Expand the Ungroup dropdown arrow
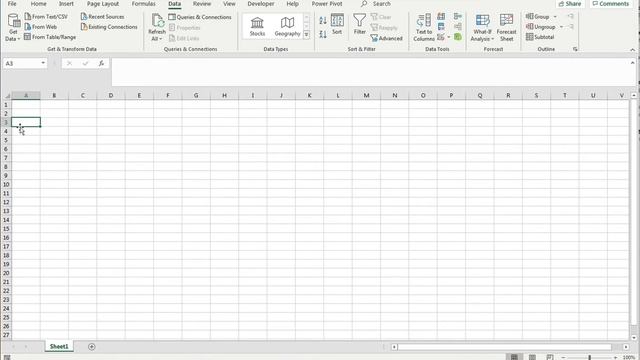Viewport: 640px width, 360px height. point(561,27)
